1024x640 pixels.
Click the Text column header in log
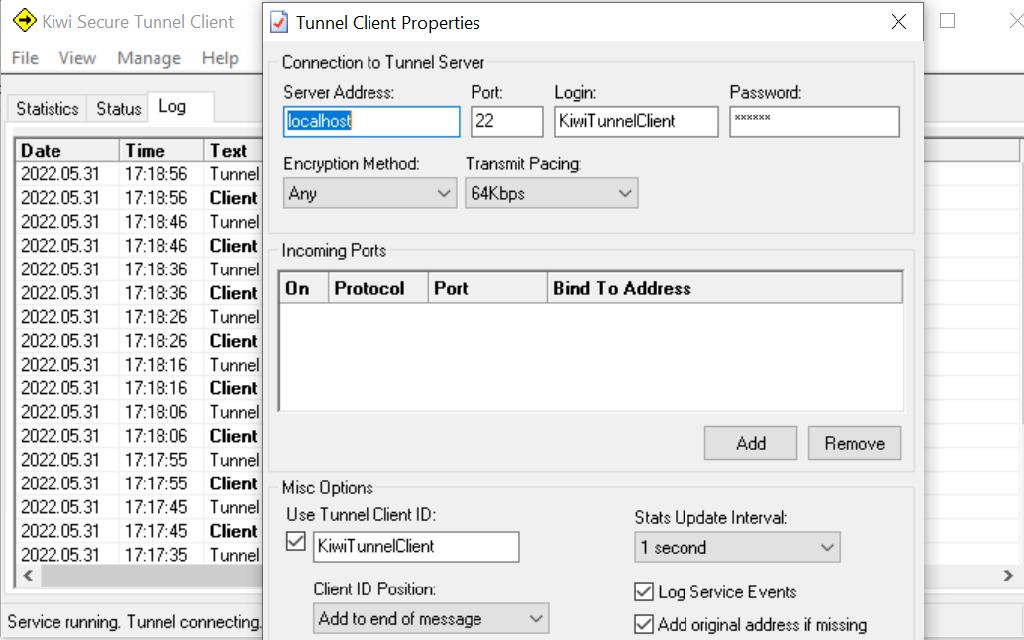coord(233,151)
